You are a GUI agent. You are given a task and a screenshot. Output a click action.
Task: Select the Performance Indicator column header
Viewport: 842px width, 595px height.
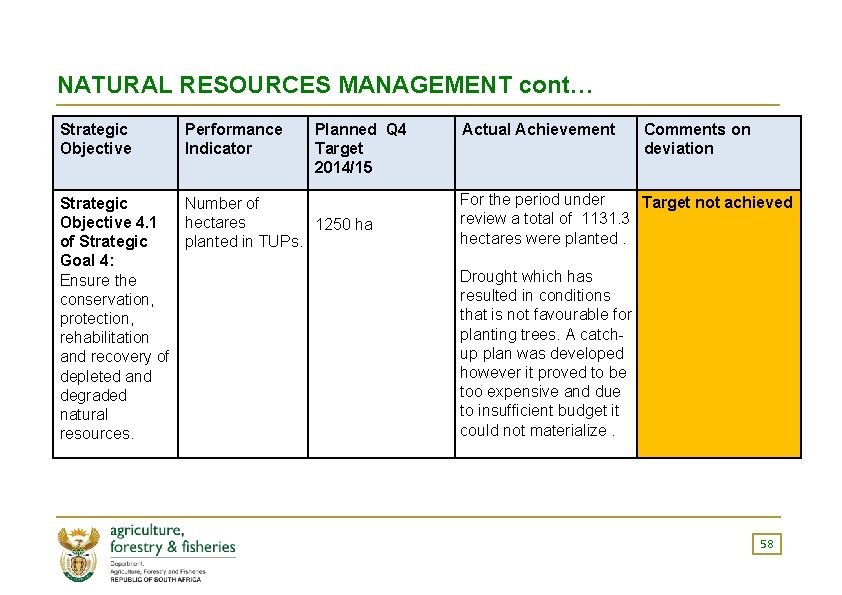click(243, 153)
